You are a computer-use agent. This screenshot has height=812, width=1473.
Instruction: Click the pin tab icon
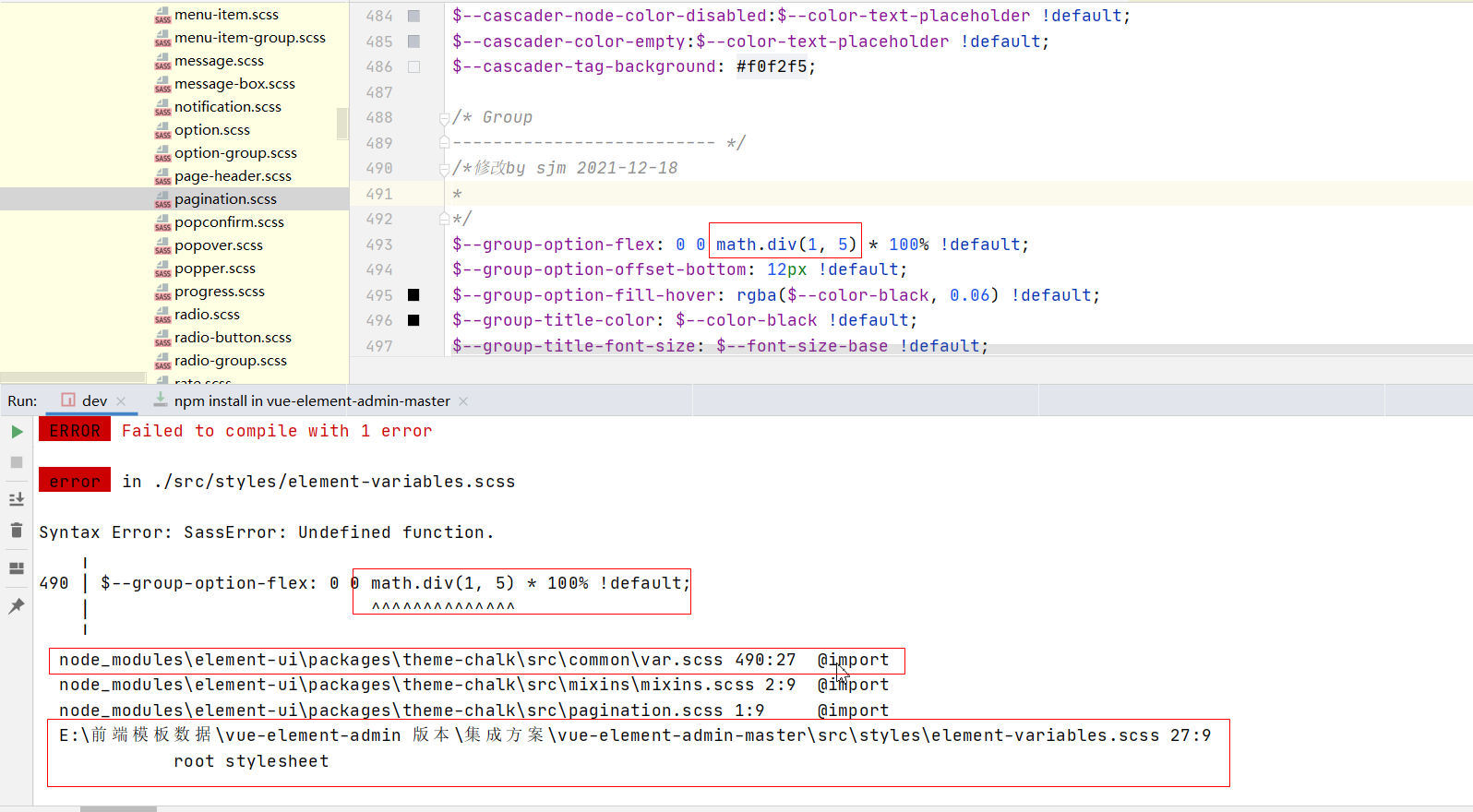click(17, 606)
